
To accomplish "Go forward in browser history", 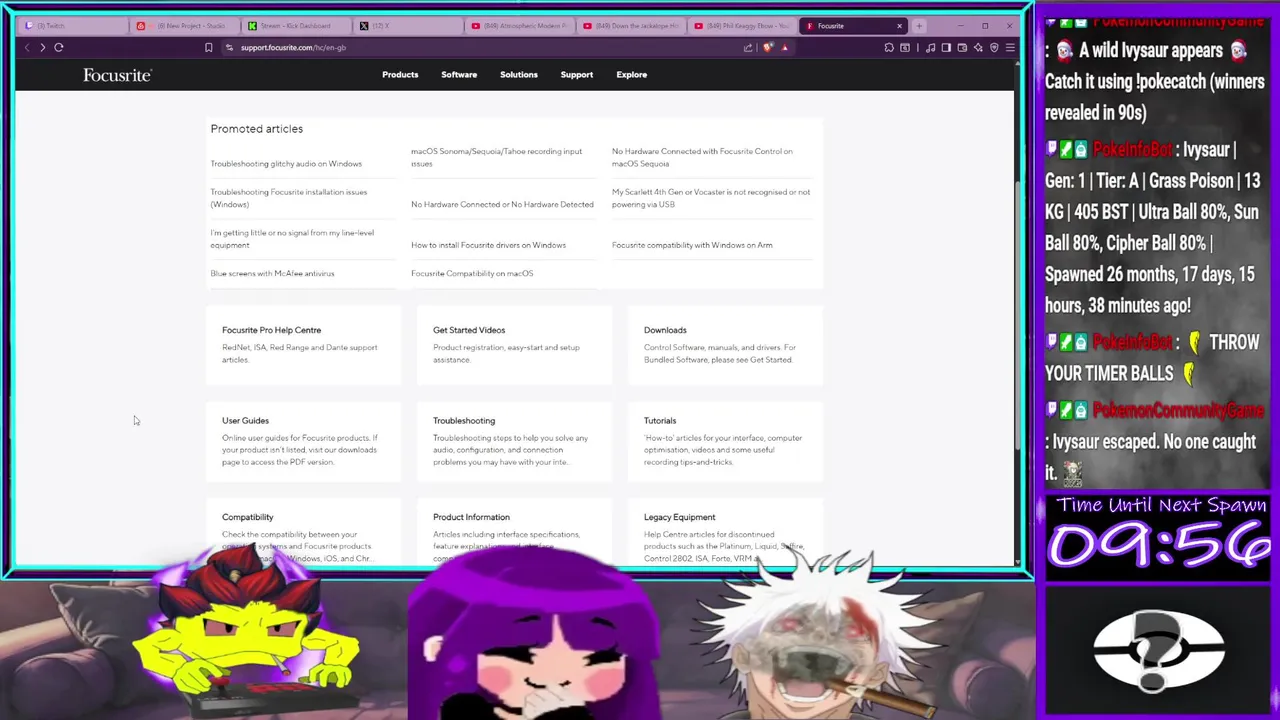I will pos(42,47).
